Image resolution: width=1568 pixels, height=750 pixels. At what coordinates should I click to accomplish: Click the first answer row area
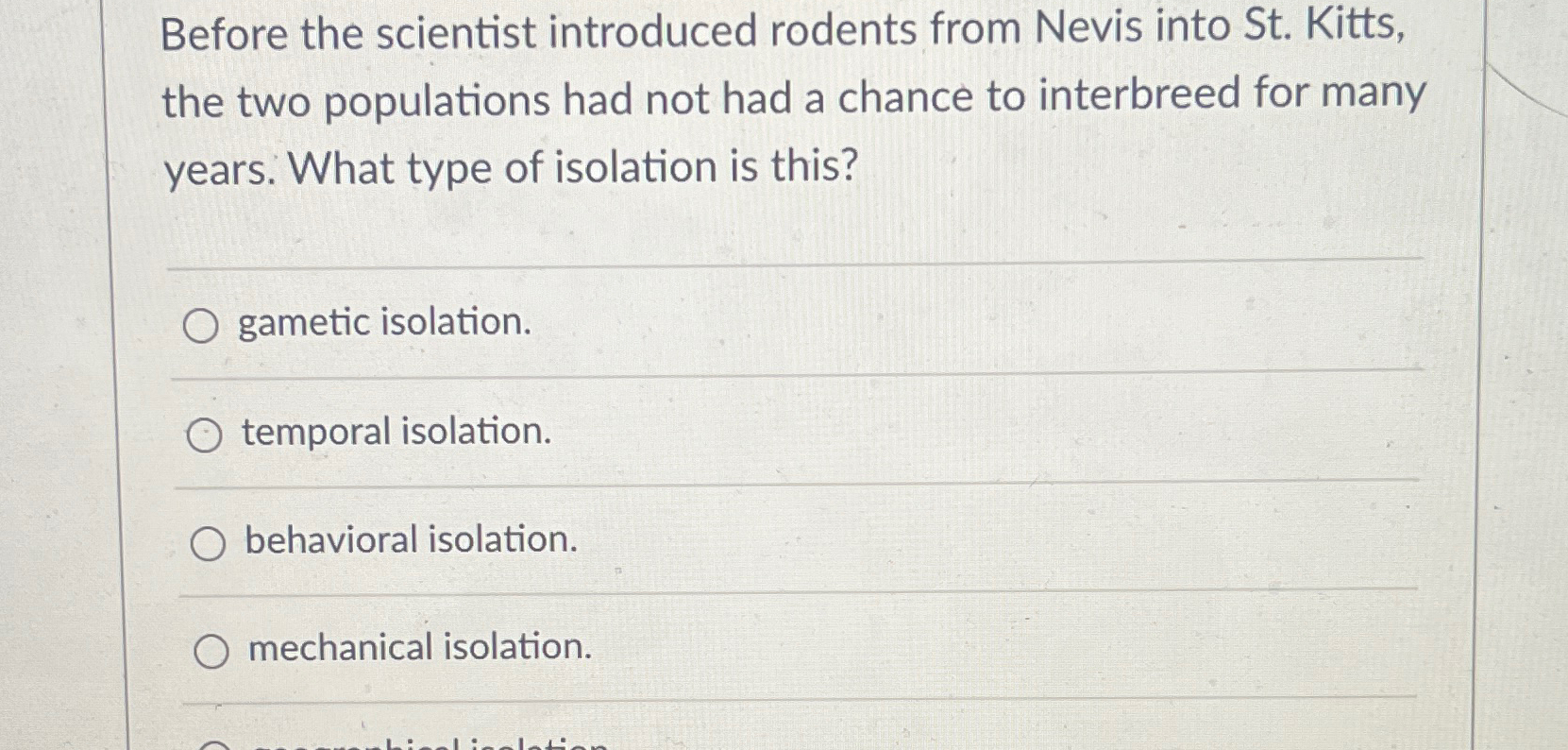tap(755, 325)
